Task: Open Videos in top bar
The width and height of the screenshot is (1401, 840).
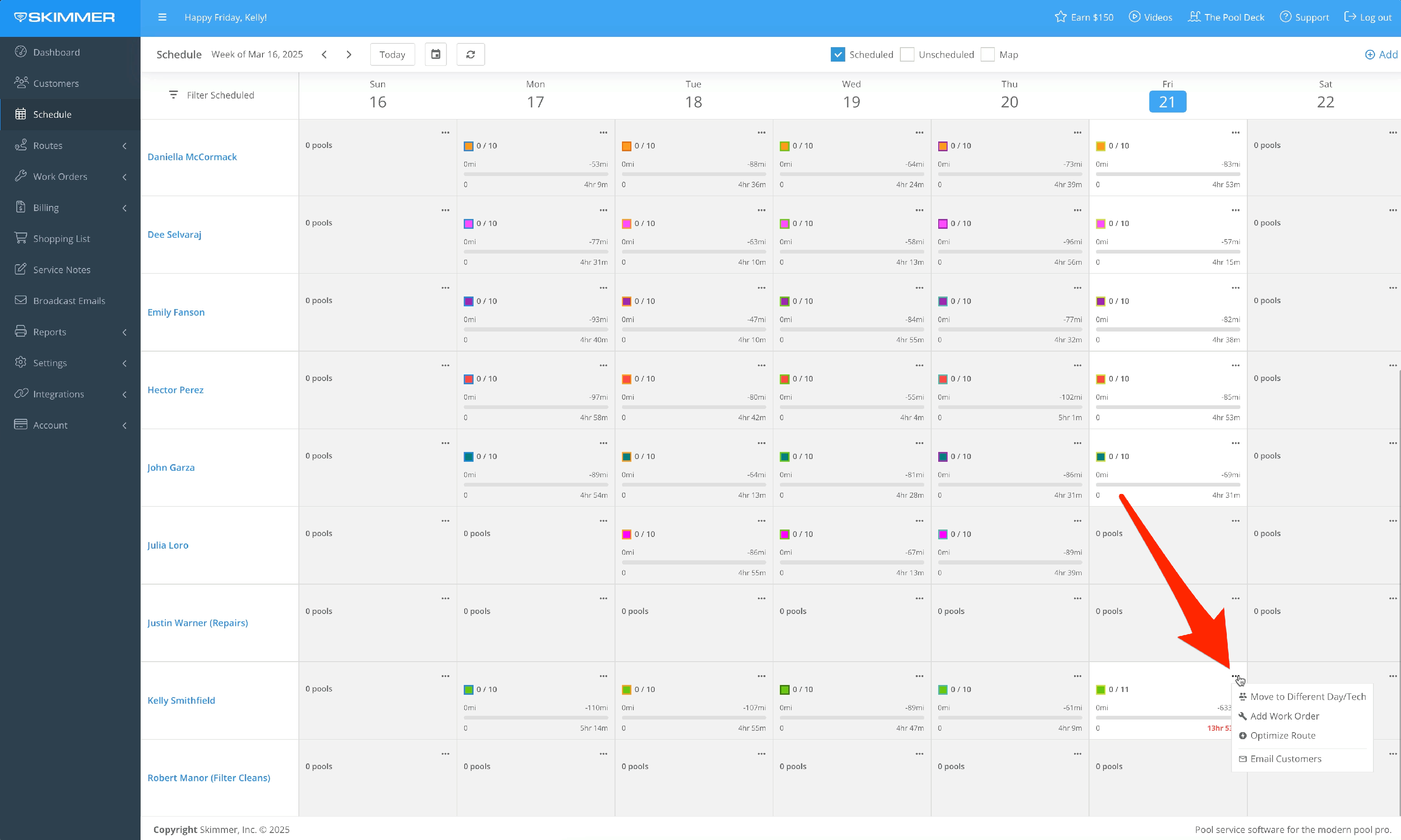Action: [x=1150, y=17]
